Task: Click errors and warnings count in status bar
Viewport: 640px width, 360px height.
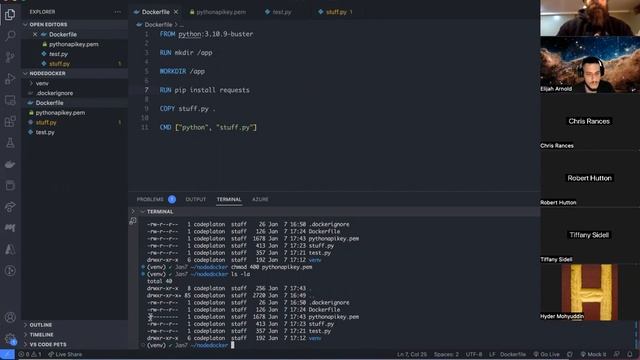Action: (30, 354)
